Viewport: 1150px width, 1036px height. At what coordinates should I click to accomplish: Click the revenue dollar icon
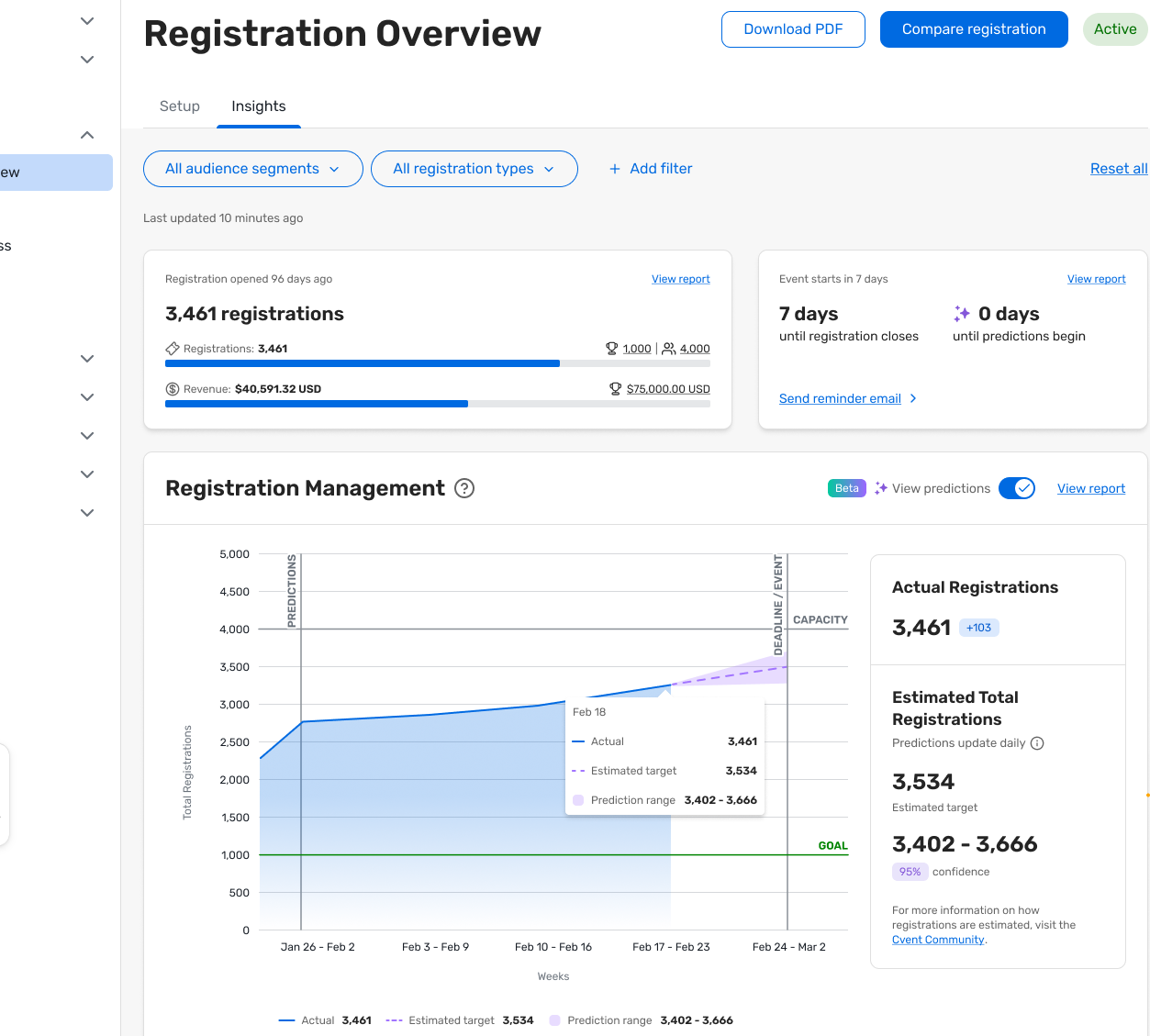point(172,389)
